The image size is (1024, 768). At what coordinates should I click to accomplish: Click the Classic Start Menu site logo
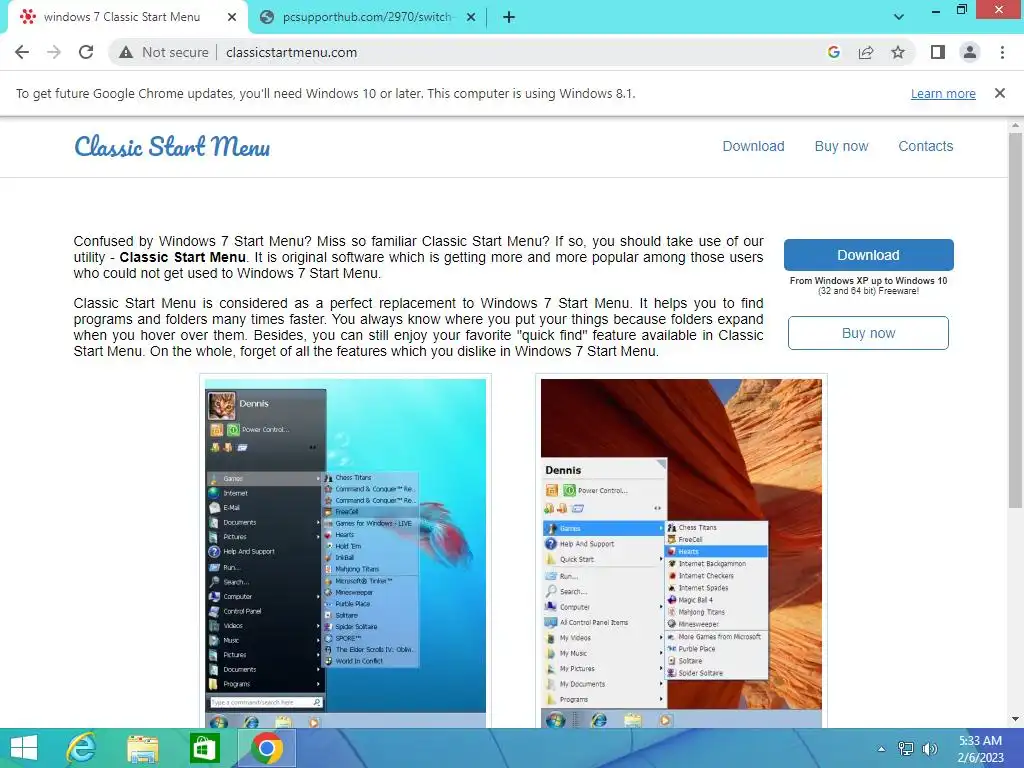(x=172, y=146)
